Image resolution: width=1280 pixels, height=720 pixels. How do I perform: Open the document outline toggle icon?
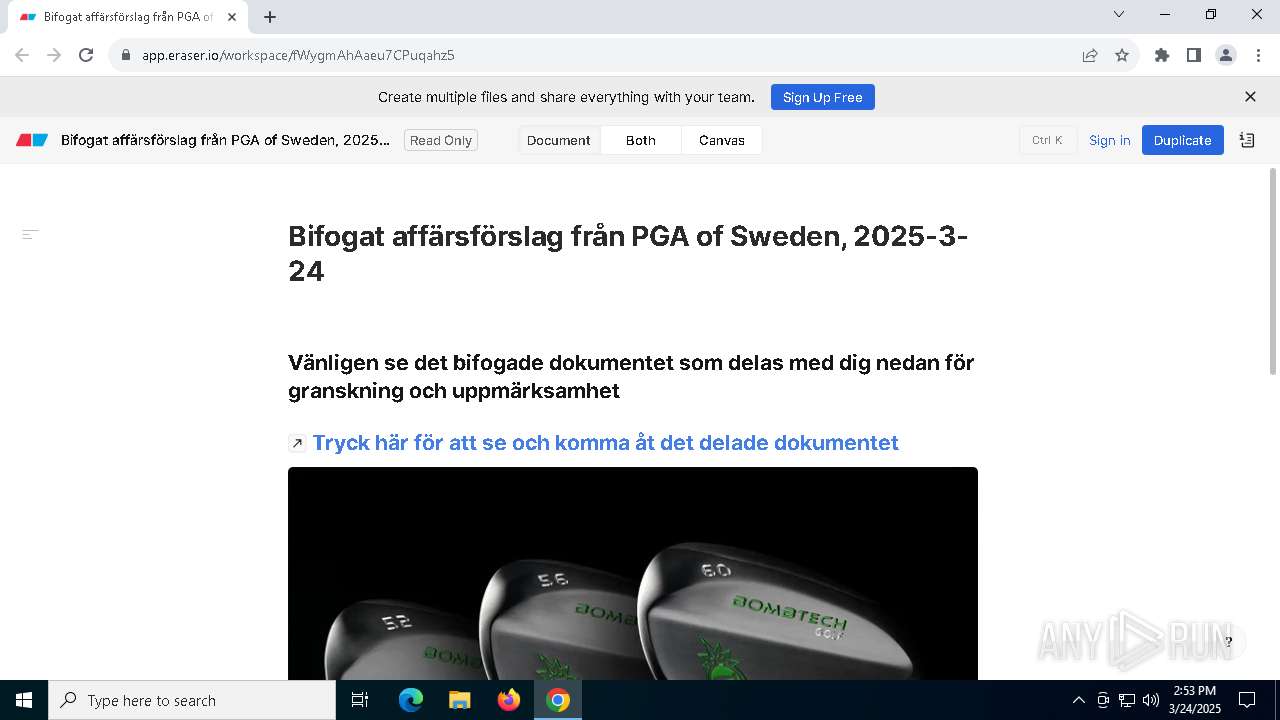click(31, 234)
